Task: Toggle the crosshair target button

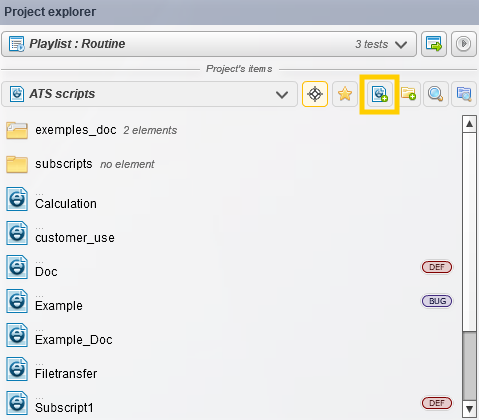Action: tap(315, 94)
